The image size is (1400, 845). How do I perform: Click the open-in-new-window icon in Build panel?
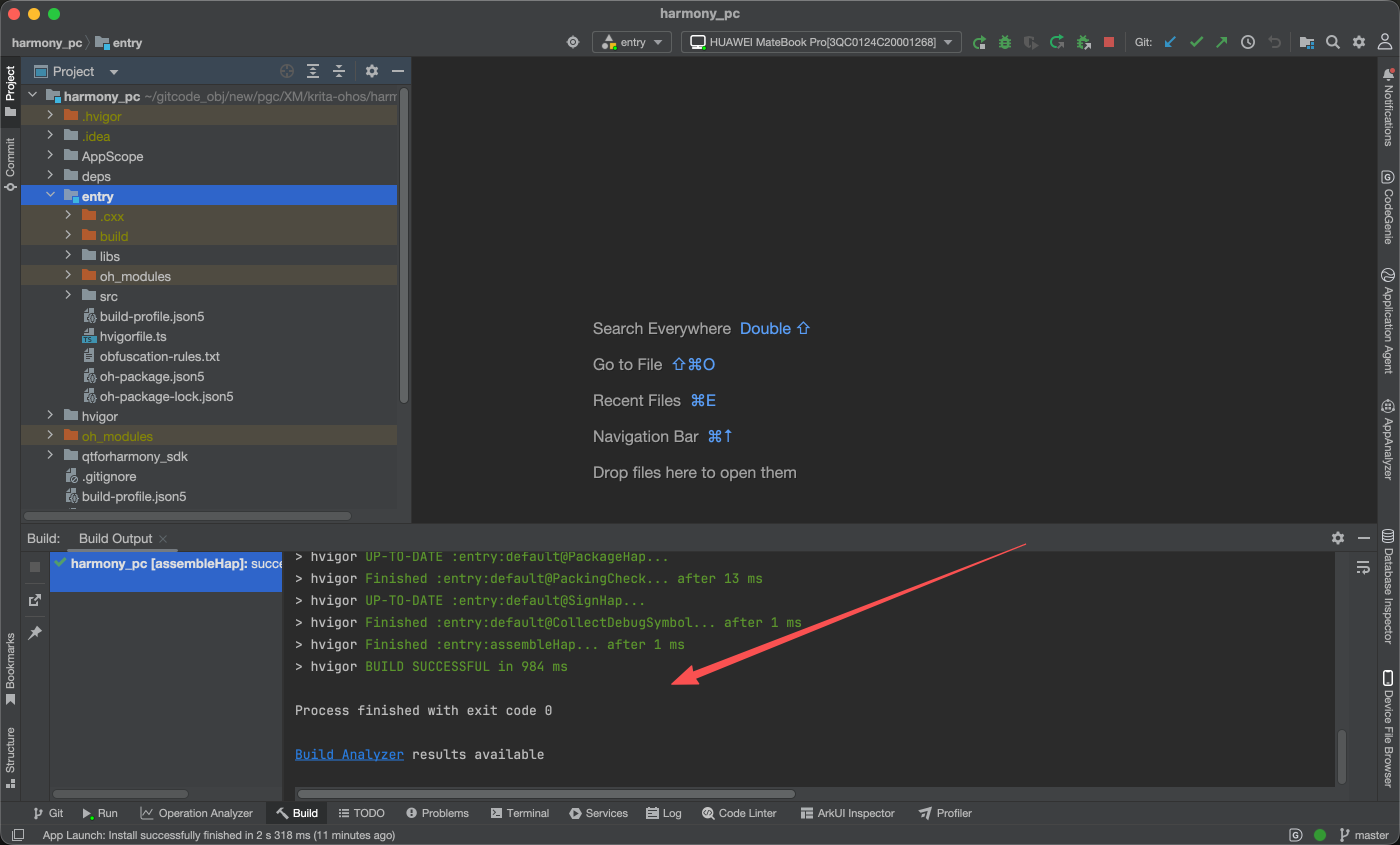click(34, 599)
